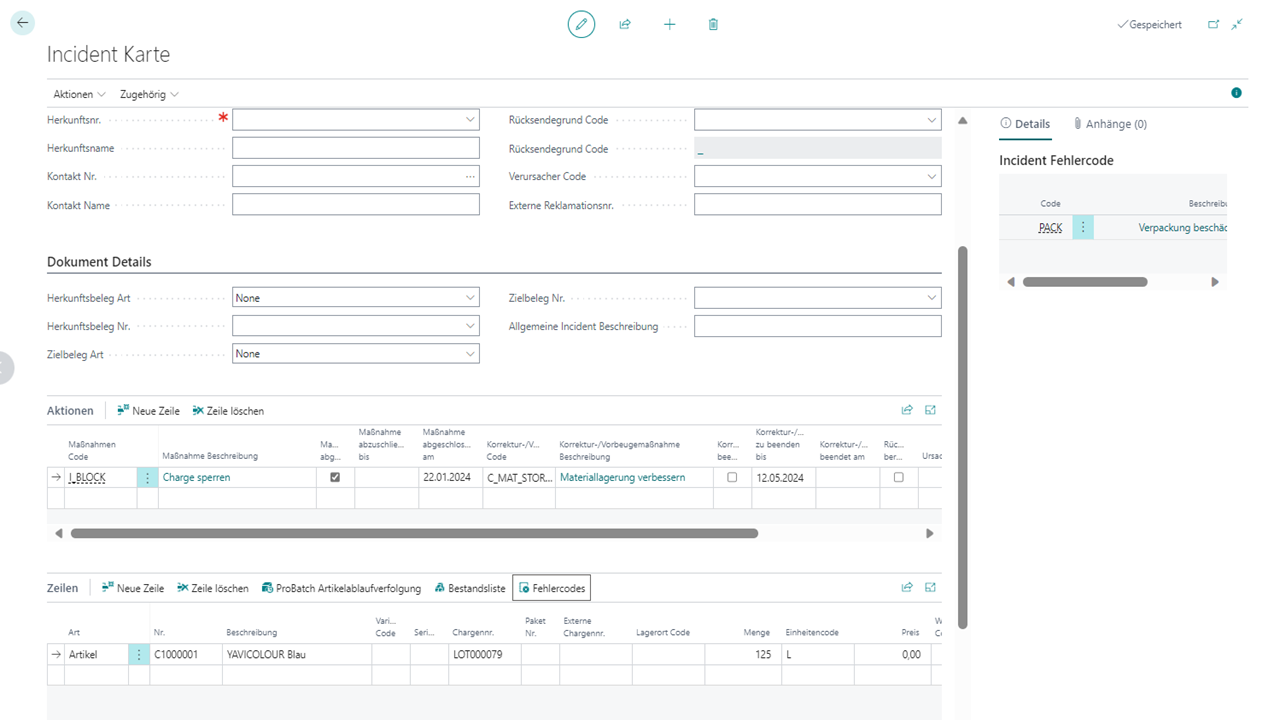
Task: Click the Fehlercodes button
Action: [x=551, y=588]
